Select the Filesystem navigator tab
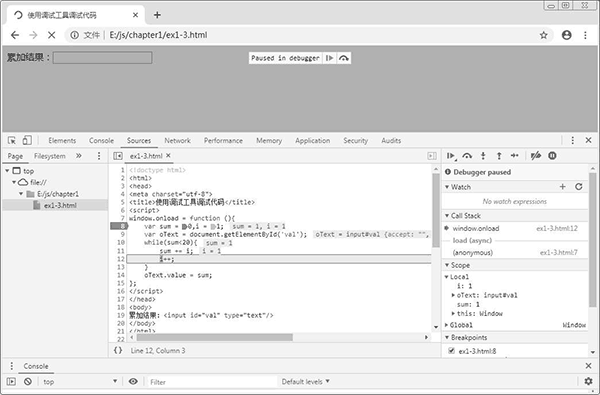Image resolution: width=600 pixels, height=395 pixels. click(50, 156)
